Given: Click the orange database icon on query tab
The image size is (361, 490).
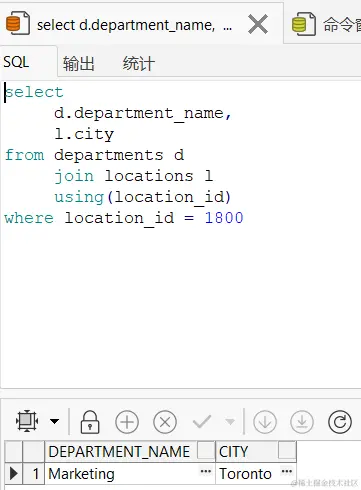Looking at the screenshot, I should coord(18,23).
